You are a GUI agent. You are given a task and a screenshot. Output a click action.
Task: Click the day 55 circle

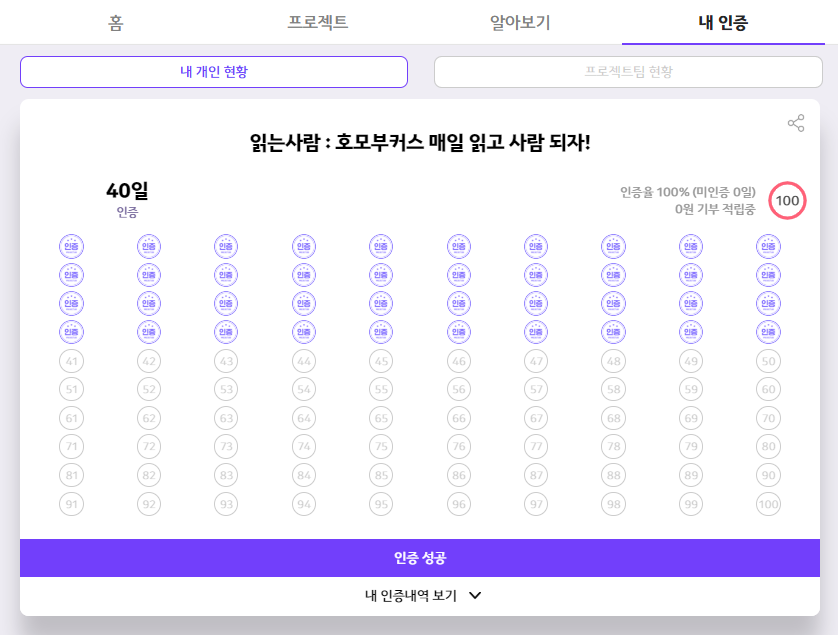[x=381, y=390]
